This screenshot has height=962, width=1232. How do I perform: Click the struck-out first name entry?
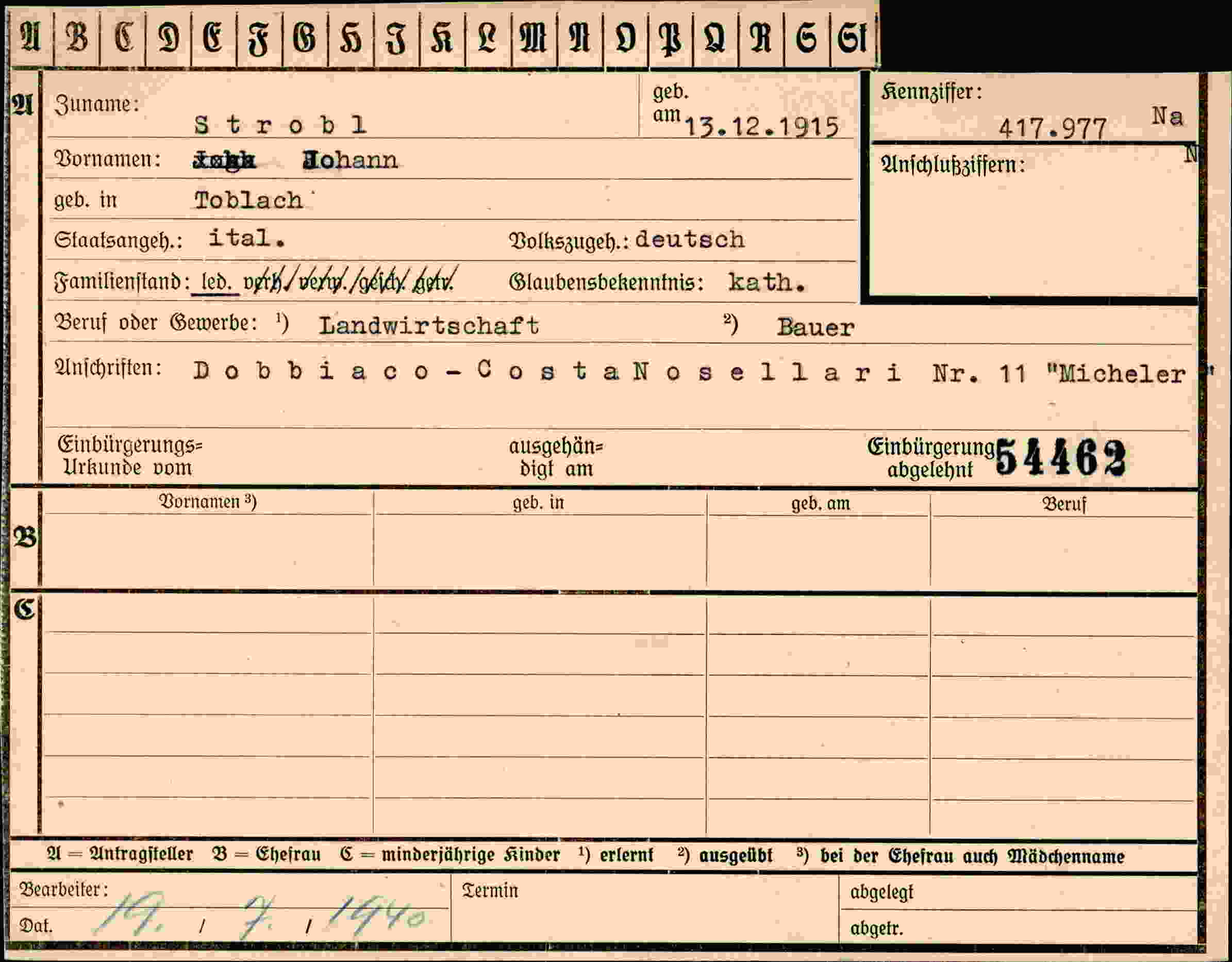[x=224, y=161]
